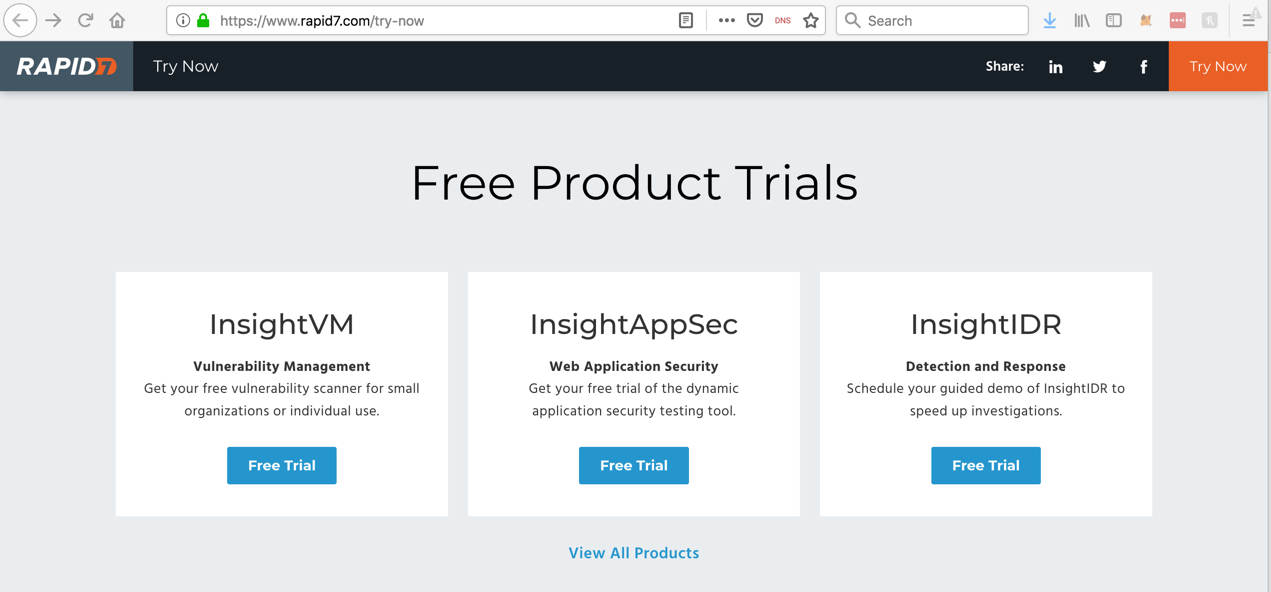
Task: Save page to Pocket
Action: click(x=755, y=20)
